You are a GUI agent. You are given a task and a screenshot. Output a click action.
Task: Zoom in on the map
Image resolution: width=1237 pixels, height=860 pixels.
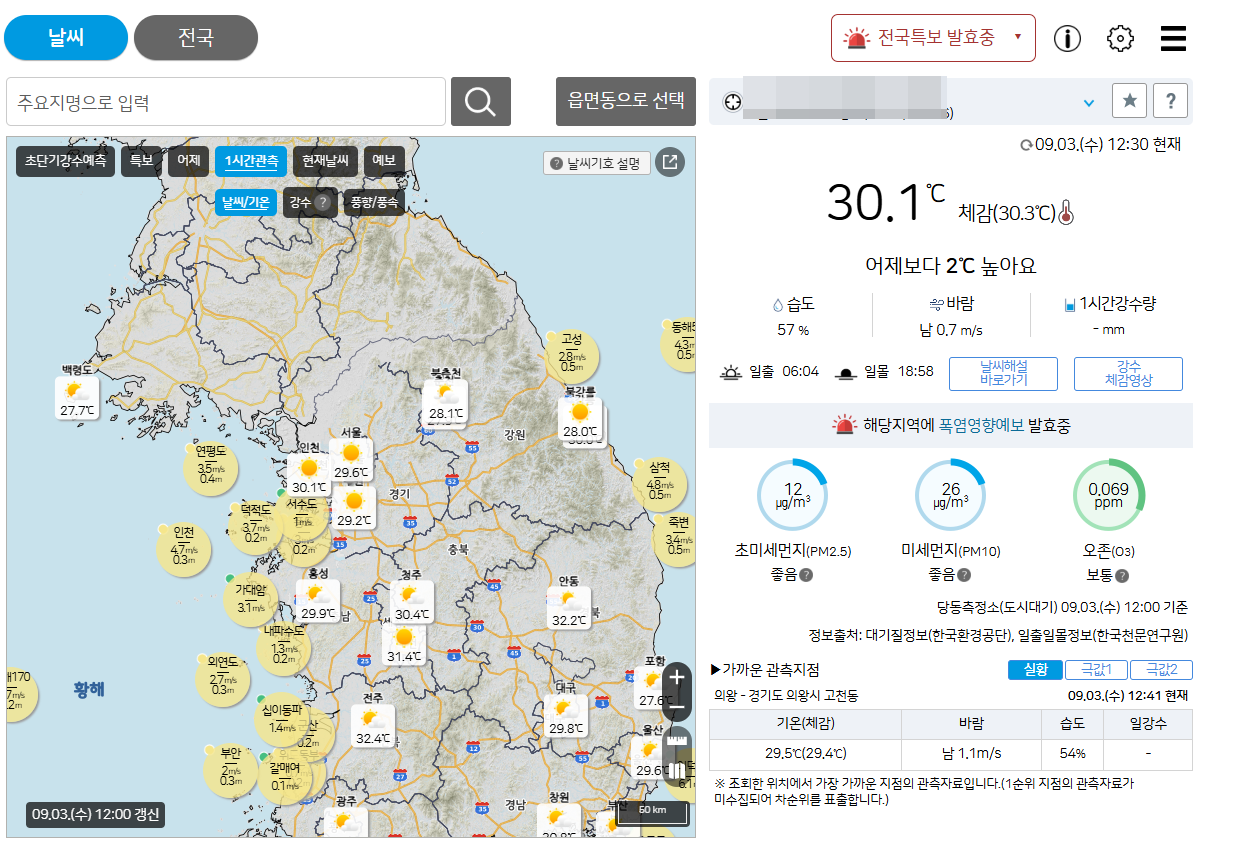[677, 677]
